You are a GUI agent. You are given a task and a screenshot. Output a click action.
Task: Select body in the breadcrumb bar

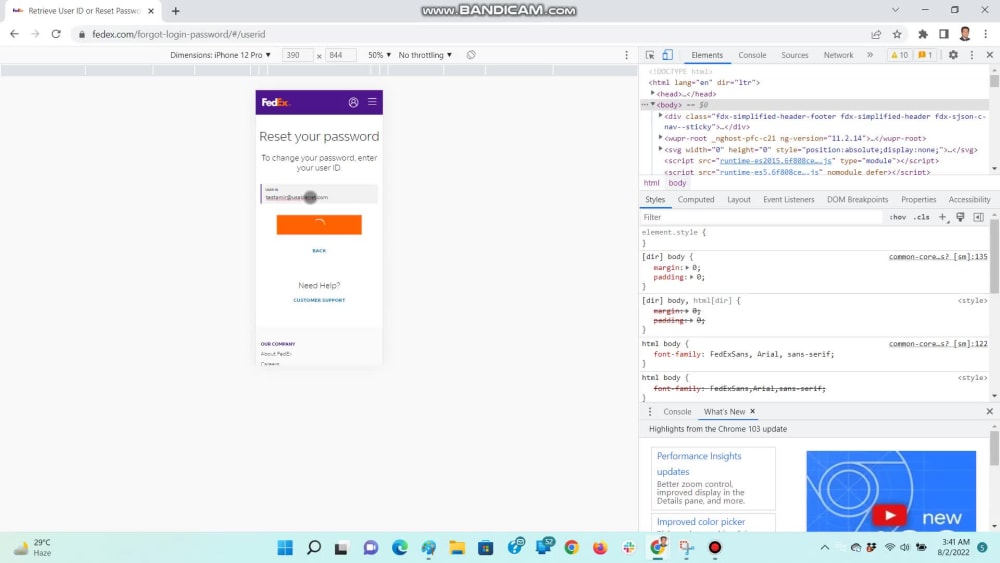click(x=677, y=183)
